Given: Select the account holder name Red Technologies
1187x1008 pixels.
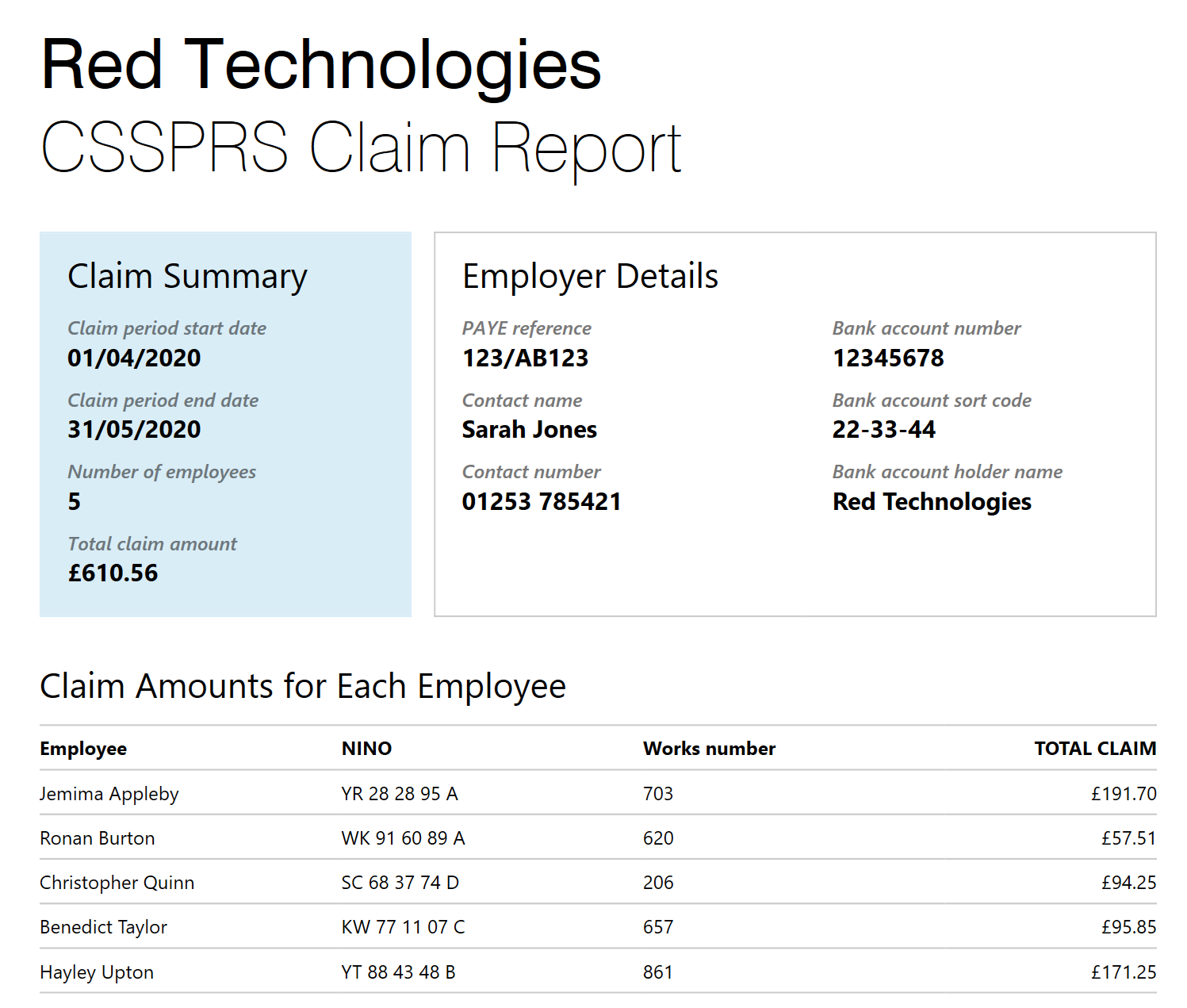Looking at the screenshot, I should click(932, 502).
